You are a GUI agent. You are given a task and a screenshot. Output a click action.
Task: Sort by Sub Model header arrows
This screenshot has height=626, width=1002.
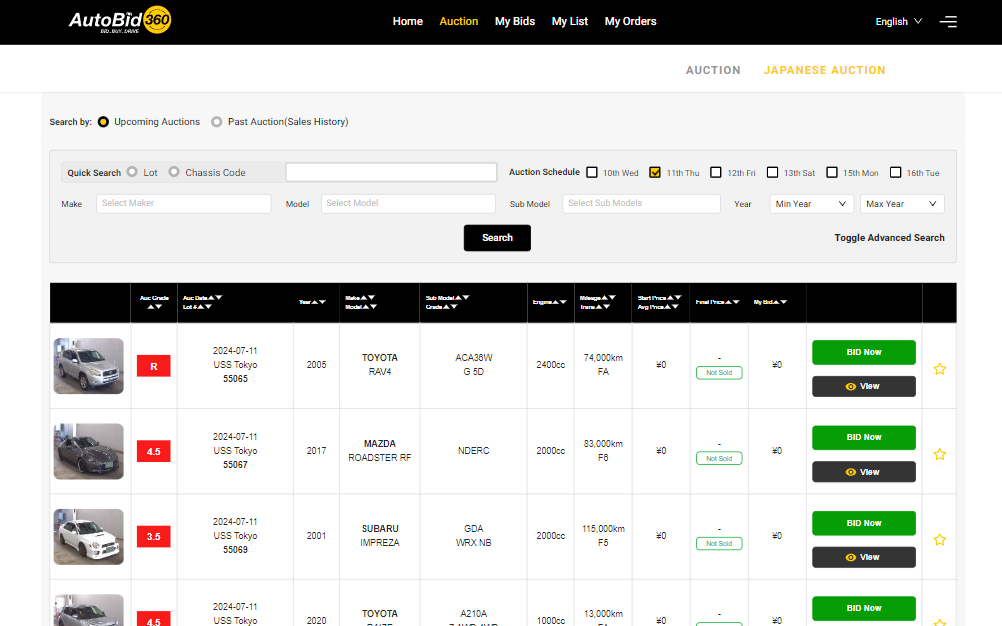(462, 298)
